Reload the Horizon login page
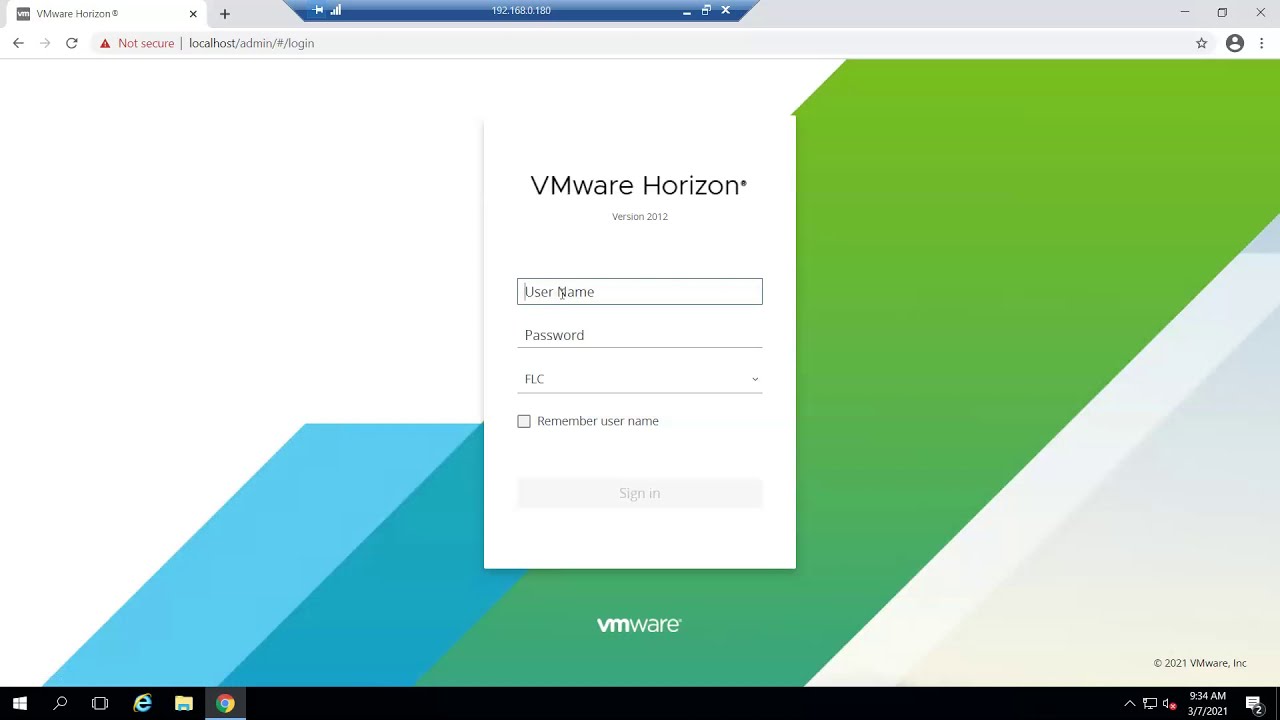Image resolution: width=1280 pixels, height=720 pixels. point(72,43)
